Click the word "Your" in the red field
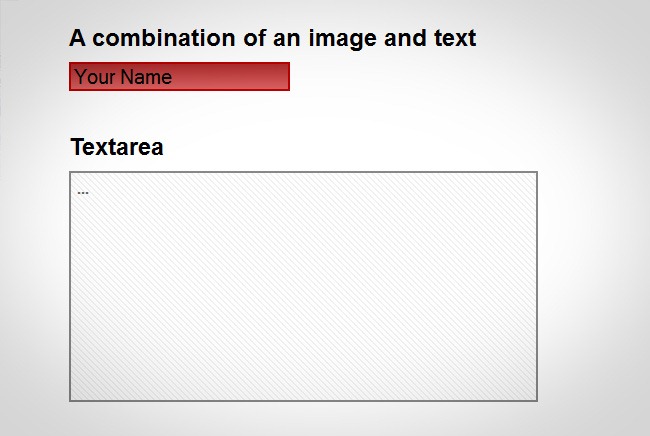Image resolution: width=650 pixels, height=436 pixels. click(x=95, y=77)
